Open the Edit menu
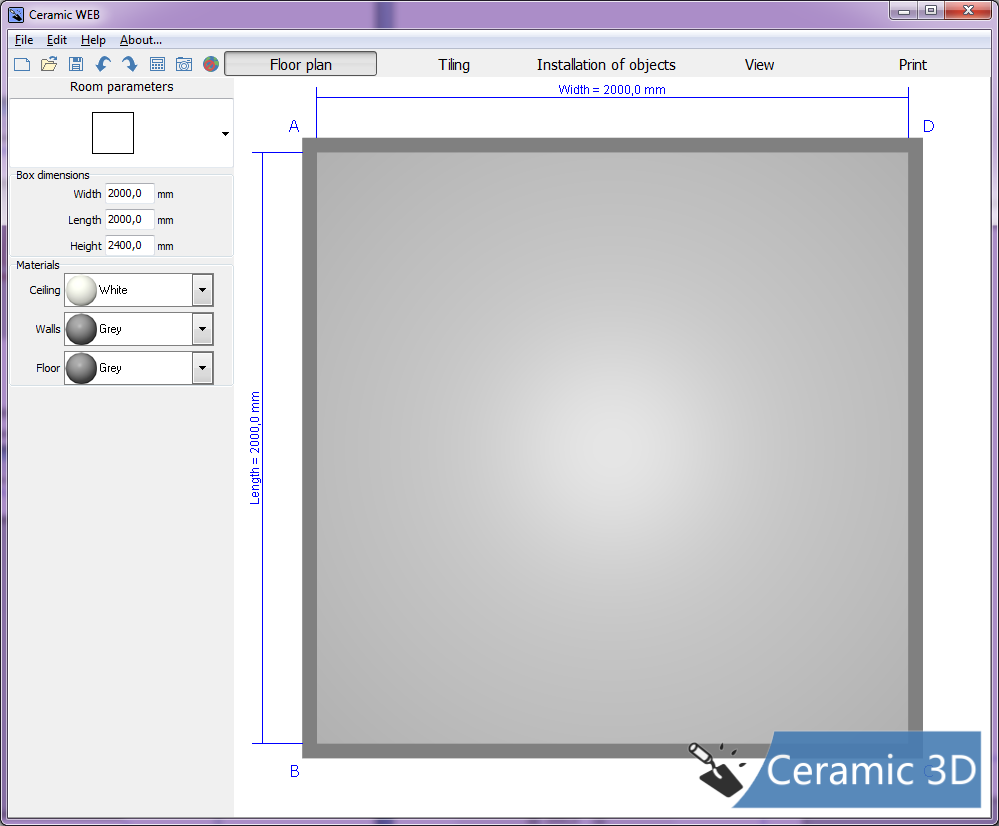Screen dimensions: 999x826 57,40
